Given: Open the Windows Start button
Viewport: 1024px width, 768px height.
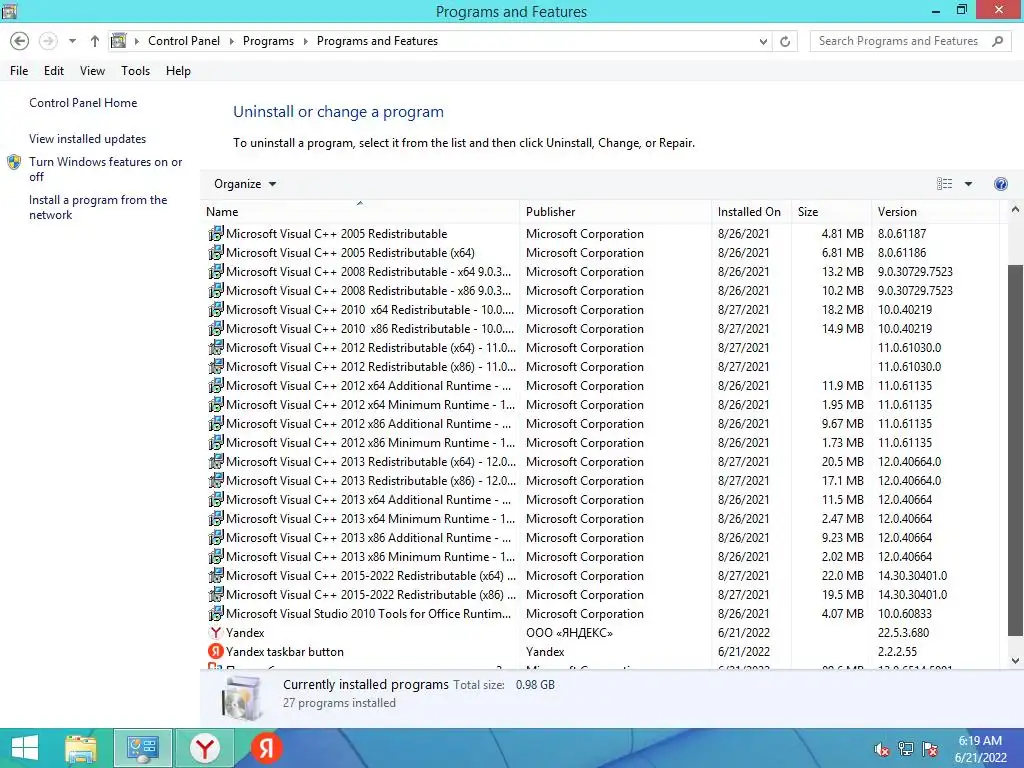Looking at the screenshot, I should (x=25, y=748).
